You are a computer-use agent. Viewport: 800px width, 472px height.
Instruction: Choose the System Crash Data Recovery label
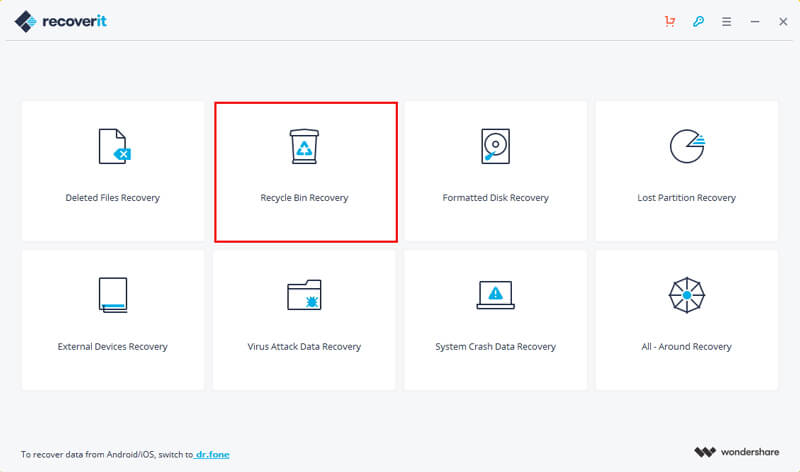495,346
